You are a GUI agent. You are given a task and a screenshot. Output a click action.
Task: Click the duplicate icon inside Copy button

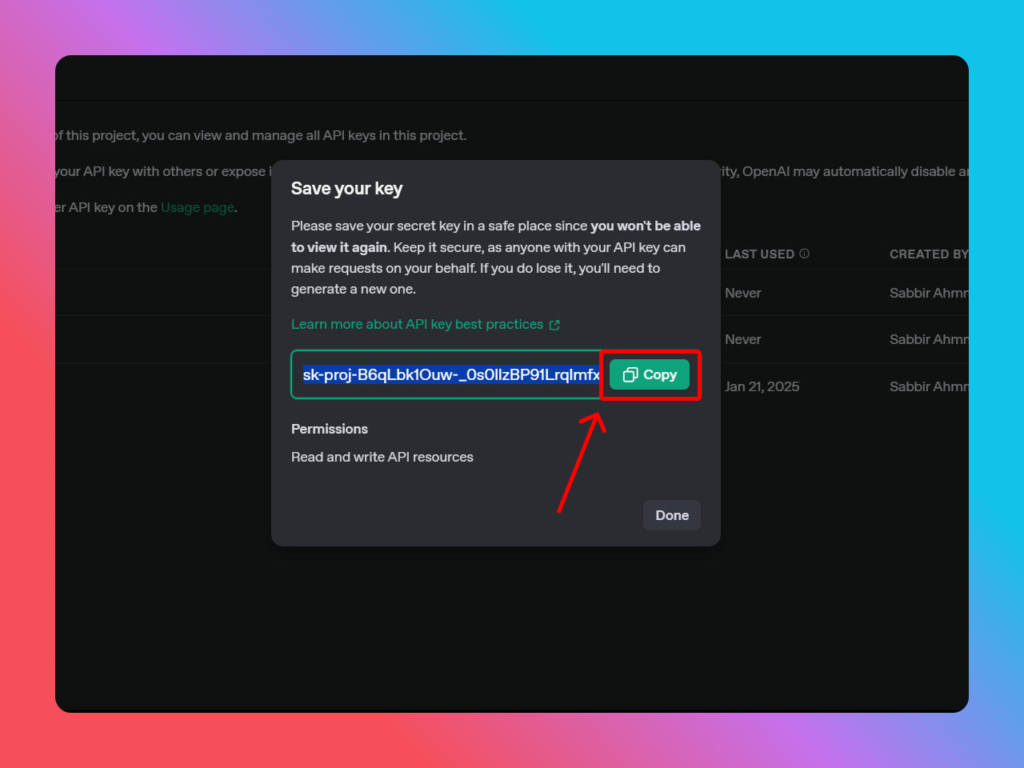pos(630,375)
